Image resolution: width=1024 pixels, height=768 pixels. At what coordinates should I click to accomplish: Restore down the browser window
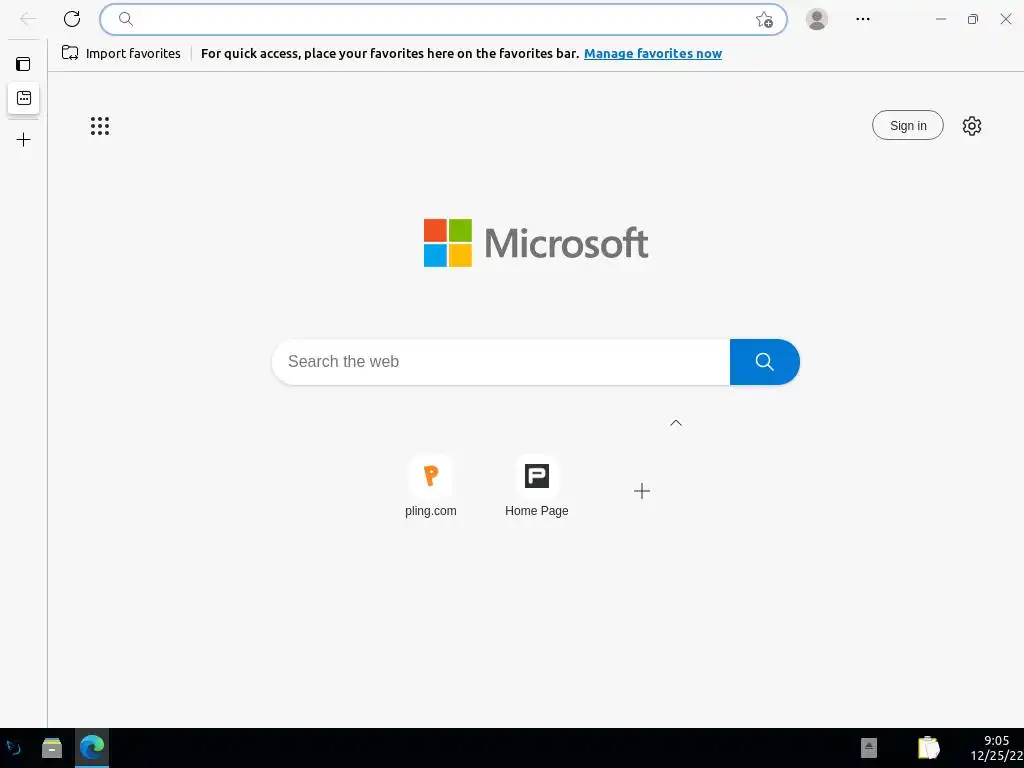point(973,19)
